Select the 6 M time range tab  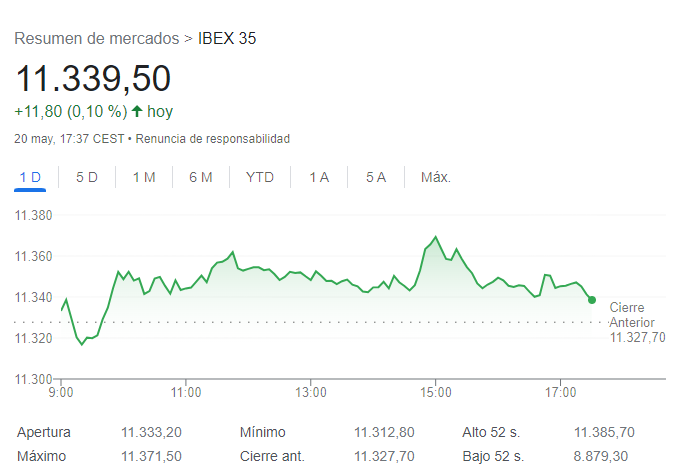click(x=201, y=178)
